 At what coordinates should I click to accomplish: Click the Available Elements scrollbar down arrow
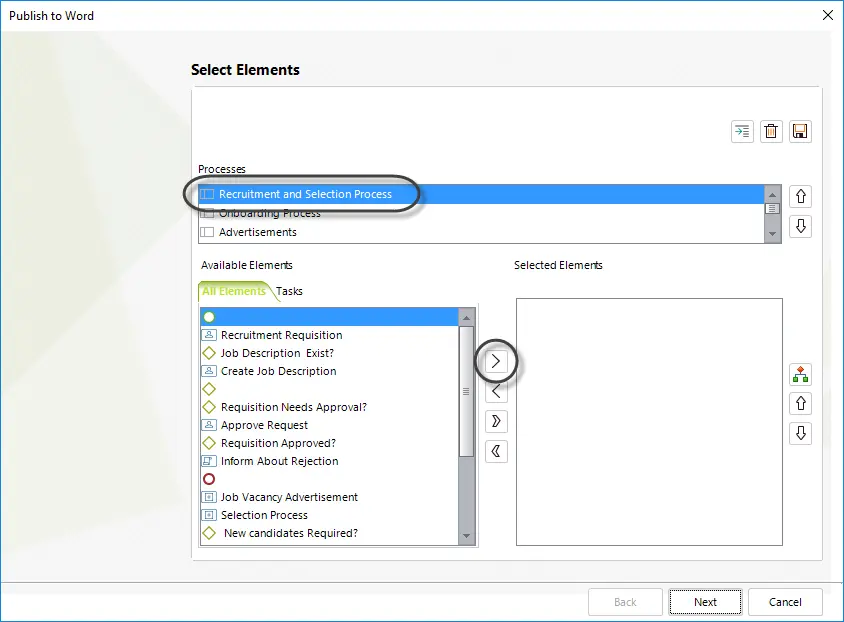[x=466, y=536]
